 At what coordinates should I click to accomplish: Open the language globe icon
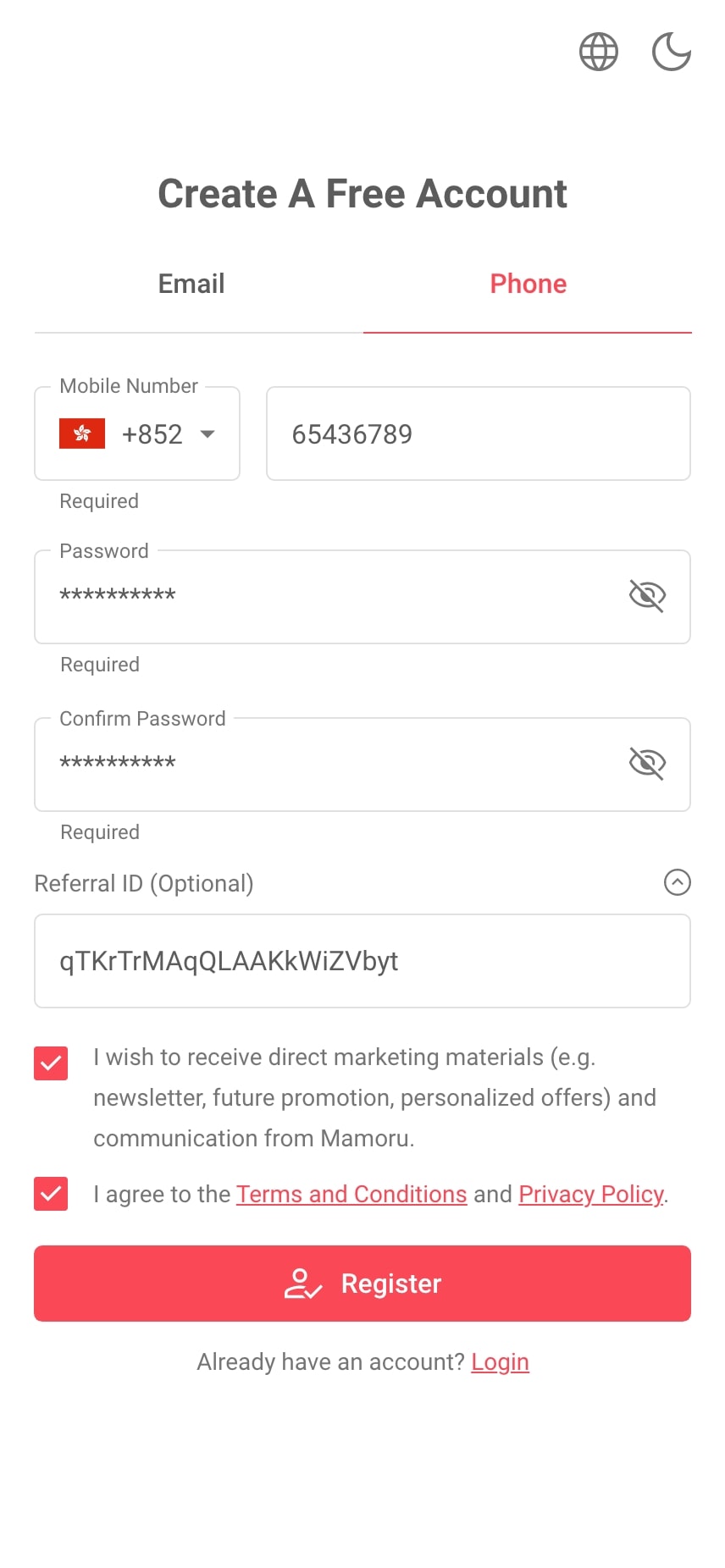[x=598, y=52]
